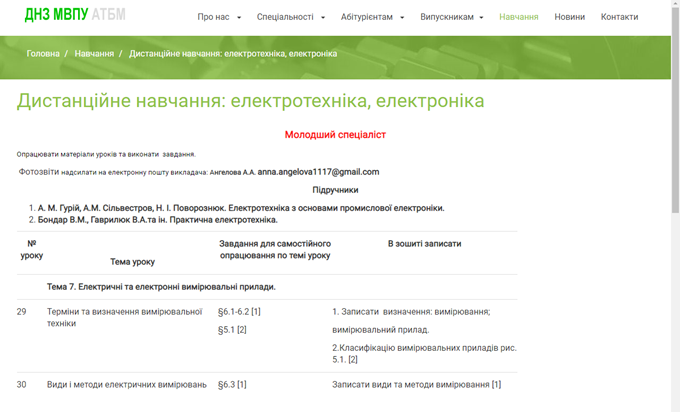681x413 pixels.
Task: Click Головна in the breadcrumb
Action: coord(43,54)
